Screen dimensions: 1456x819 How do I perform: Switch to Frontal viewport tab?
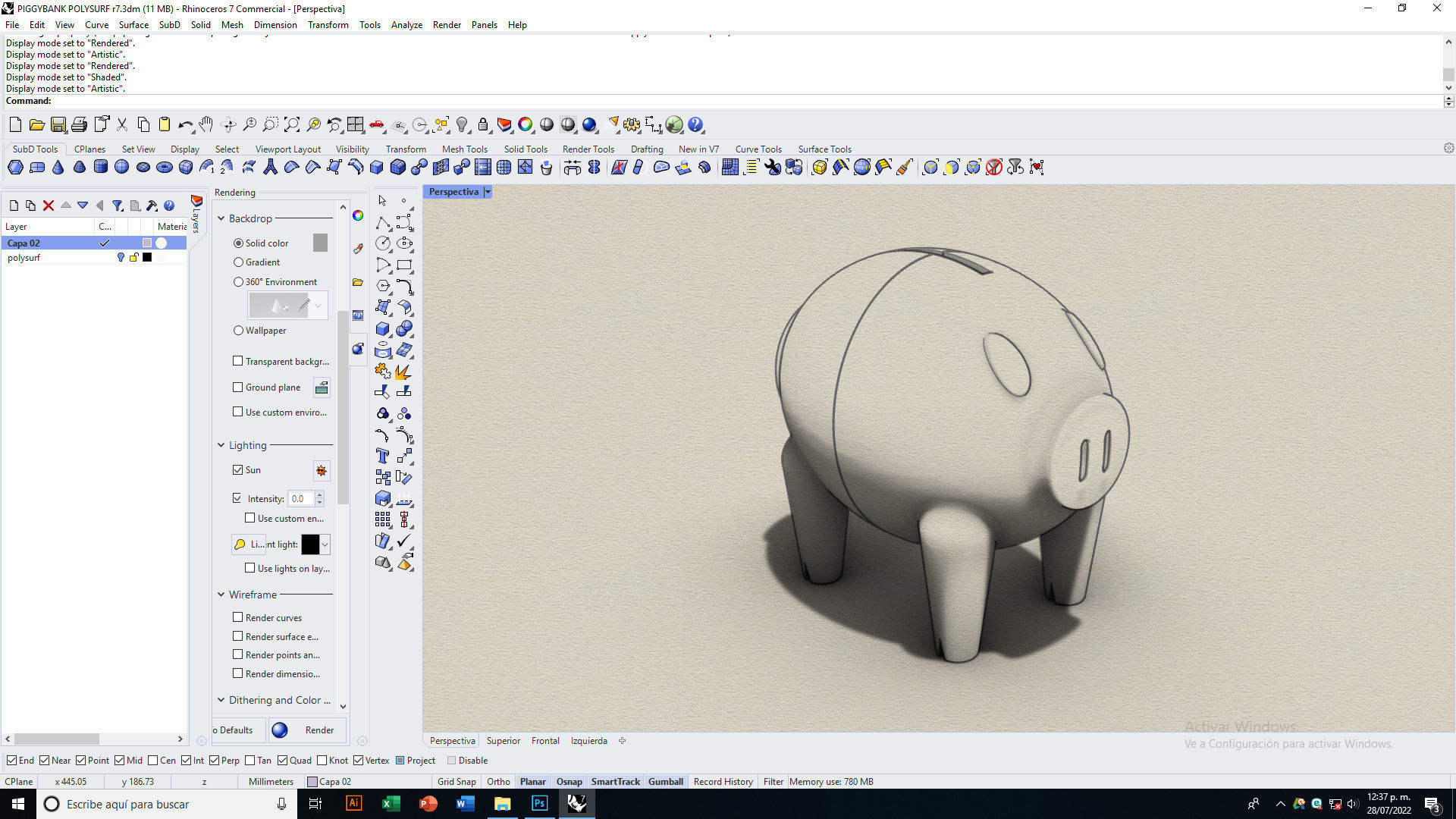tap(545, 741)
